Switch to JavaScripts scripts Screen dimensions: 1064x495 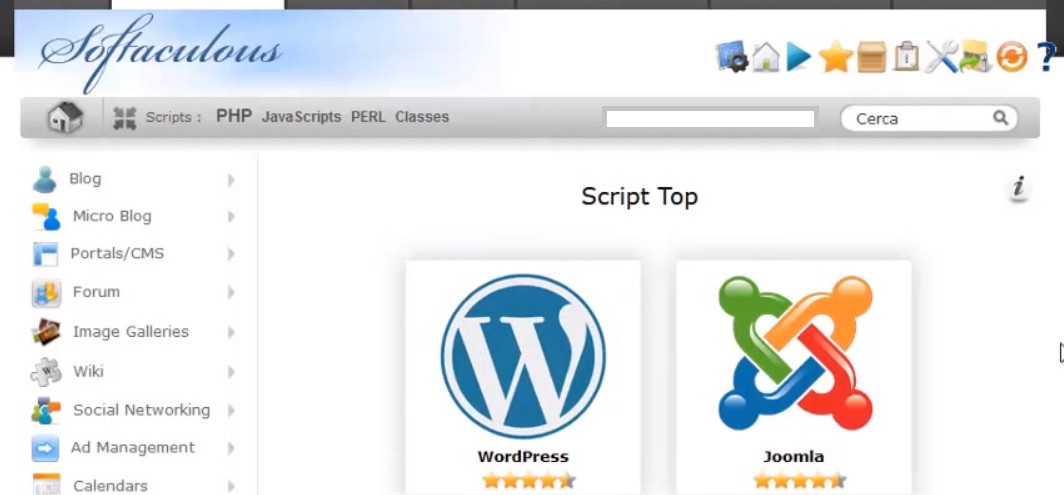tap(301, 117)
